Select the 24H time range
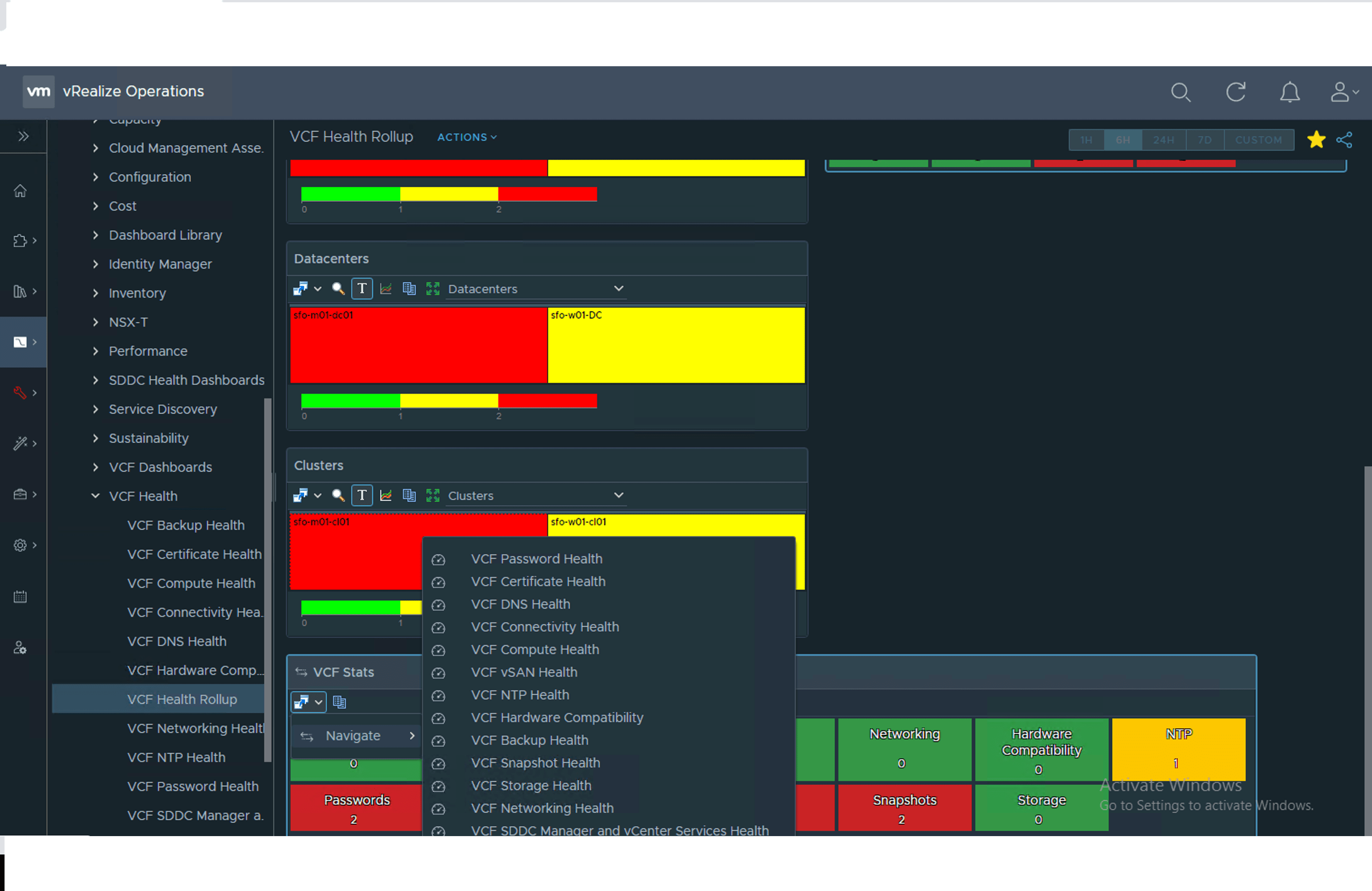Viewport: 1372px width, 891px height. [x=1163, y=140]
